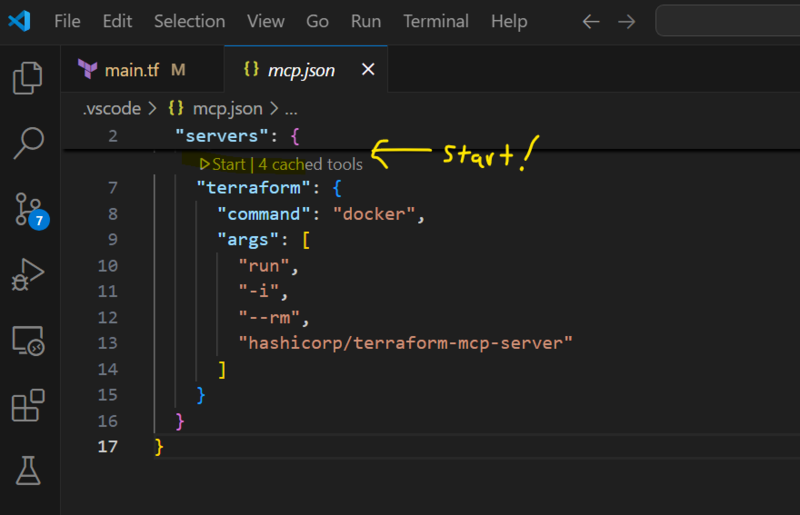Open the Help menu
Viewport: 800px width, 515px height.
pos(509,21)
